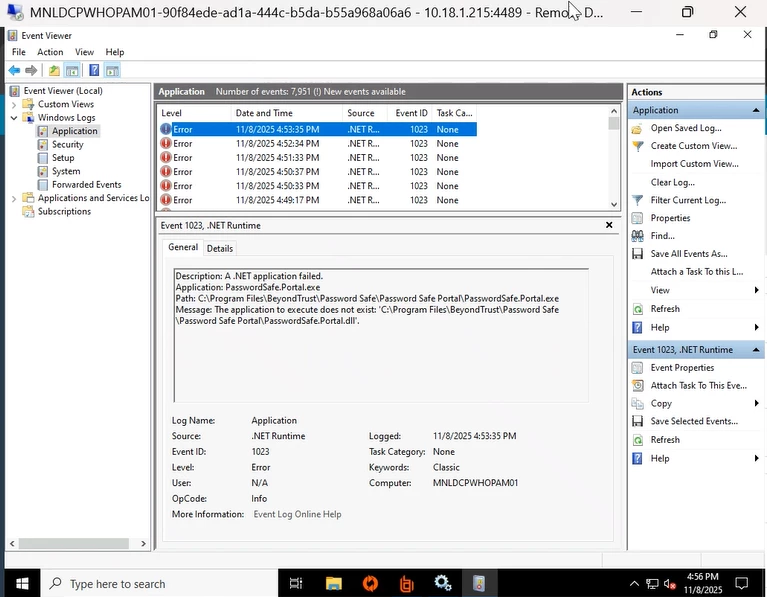Sort events by Date and Time column
The width and height of the screenshot is (767, 597).
point(286,113)
